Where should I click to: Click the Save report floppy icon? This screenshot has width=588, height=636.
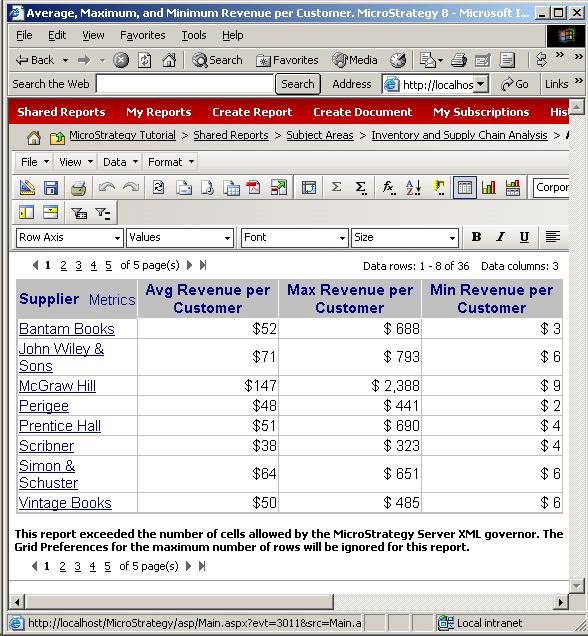click(x=51, y=188)
